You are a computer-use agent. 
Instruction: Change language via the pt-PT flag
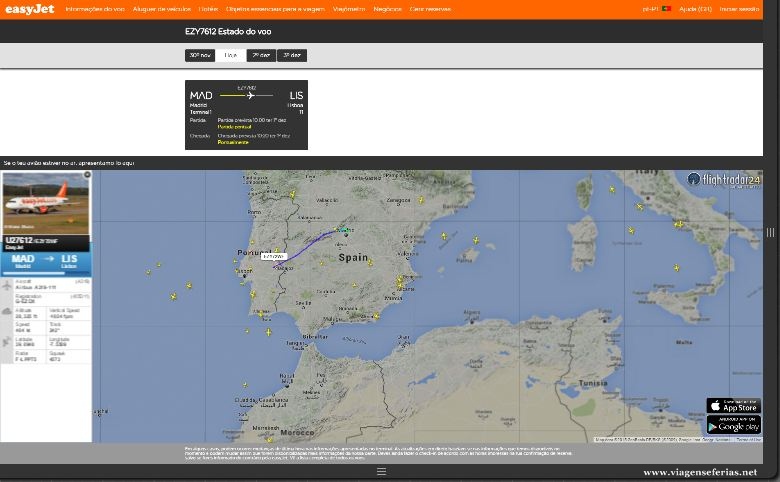tap(667, 9)
